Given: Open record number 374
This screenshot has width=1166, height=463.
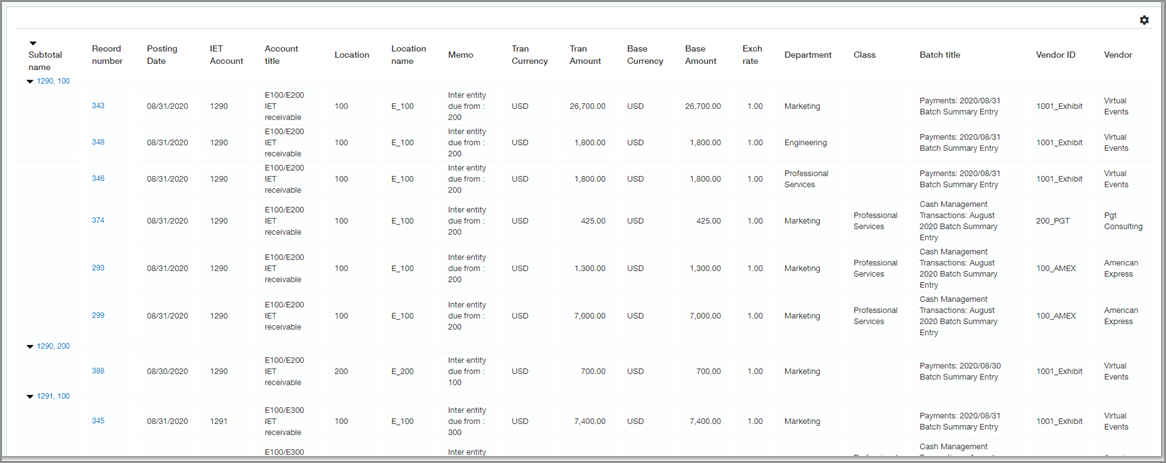Looking at the screenshot, I should point(98,220).
